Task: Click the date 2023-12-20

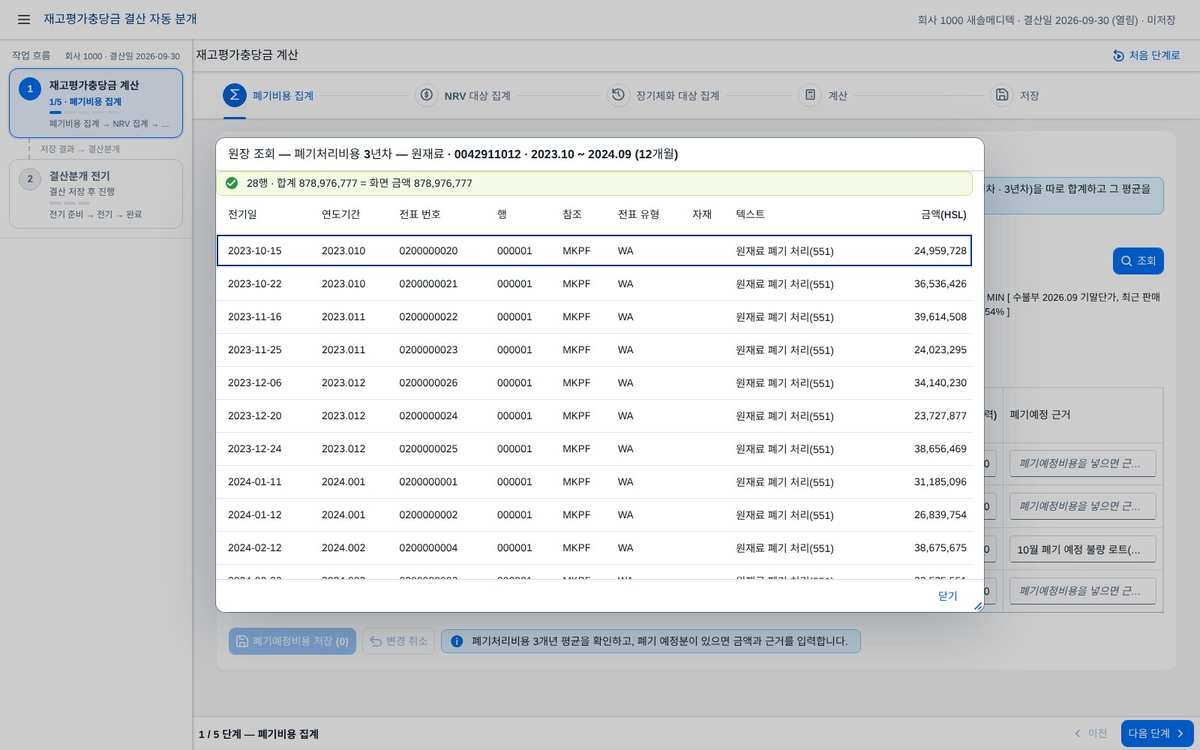Action: click(255, 416)
